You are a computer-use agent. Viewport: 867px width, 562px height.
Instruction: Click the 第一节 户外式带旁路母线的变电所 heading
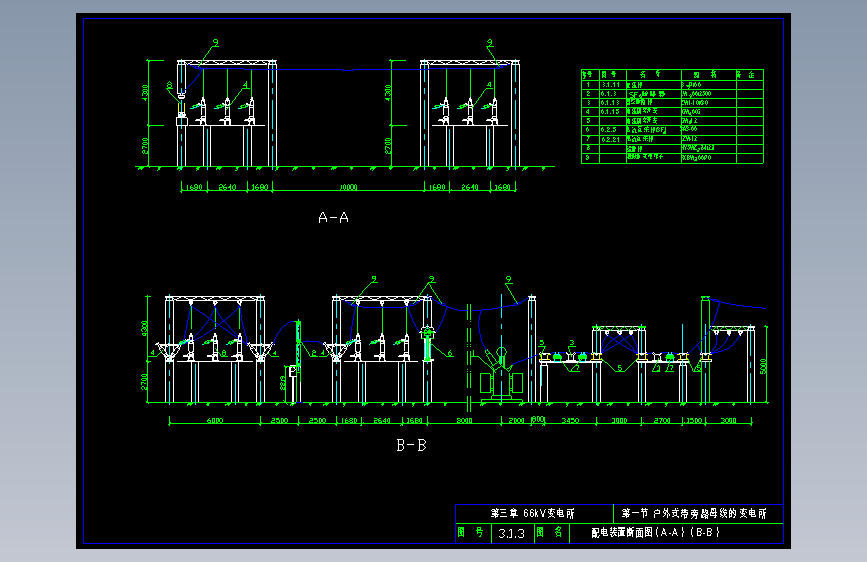tap(694, 513)
